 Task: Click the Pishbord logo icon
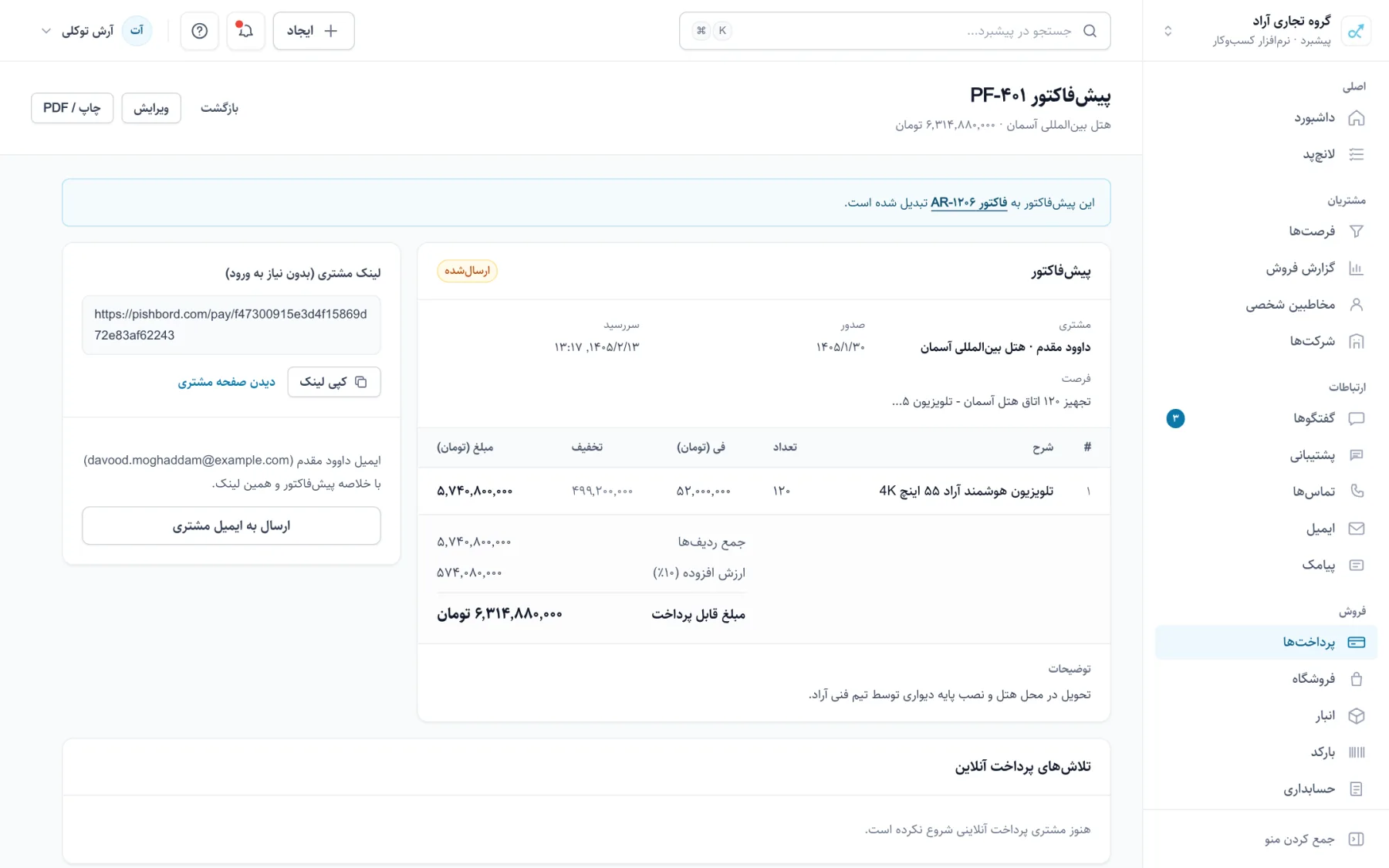1356,31
